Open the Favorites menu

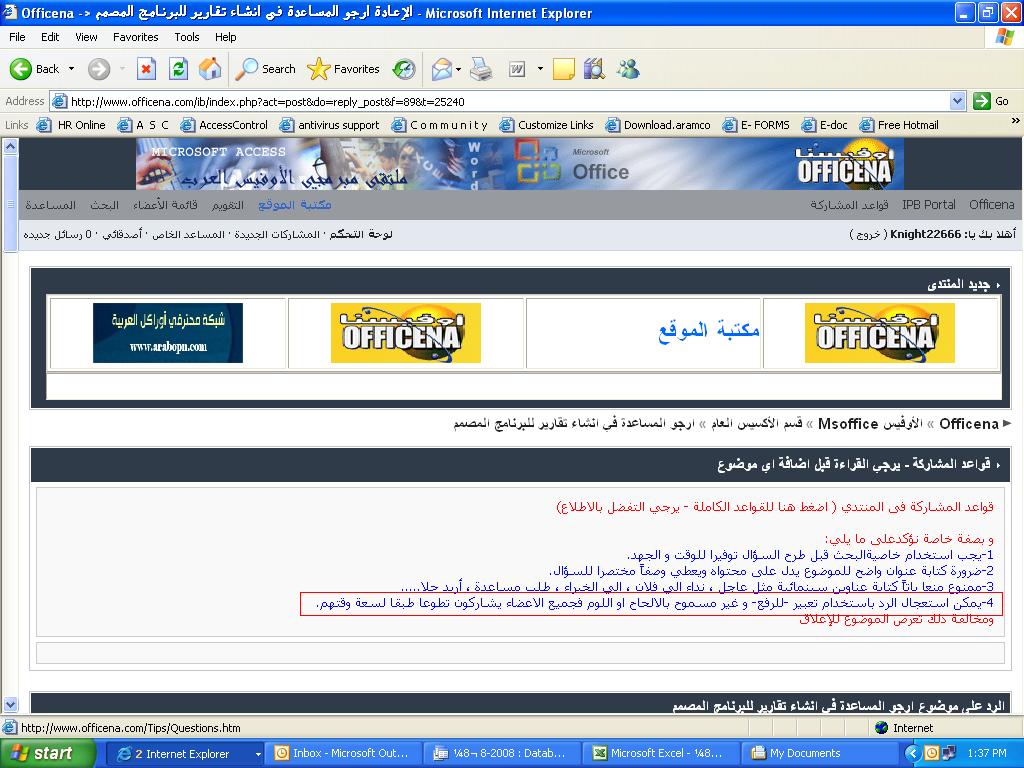point(135,37)
